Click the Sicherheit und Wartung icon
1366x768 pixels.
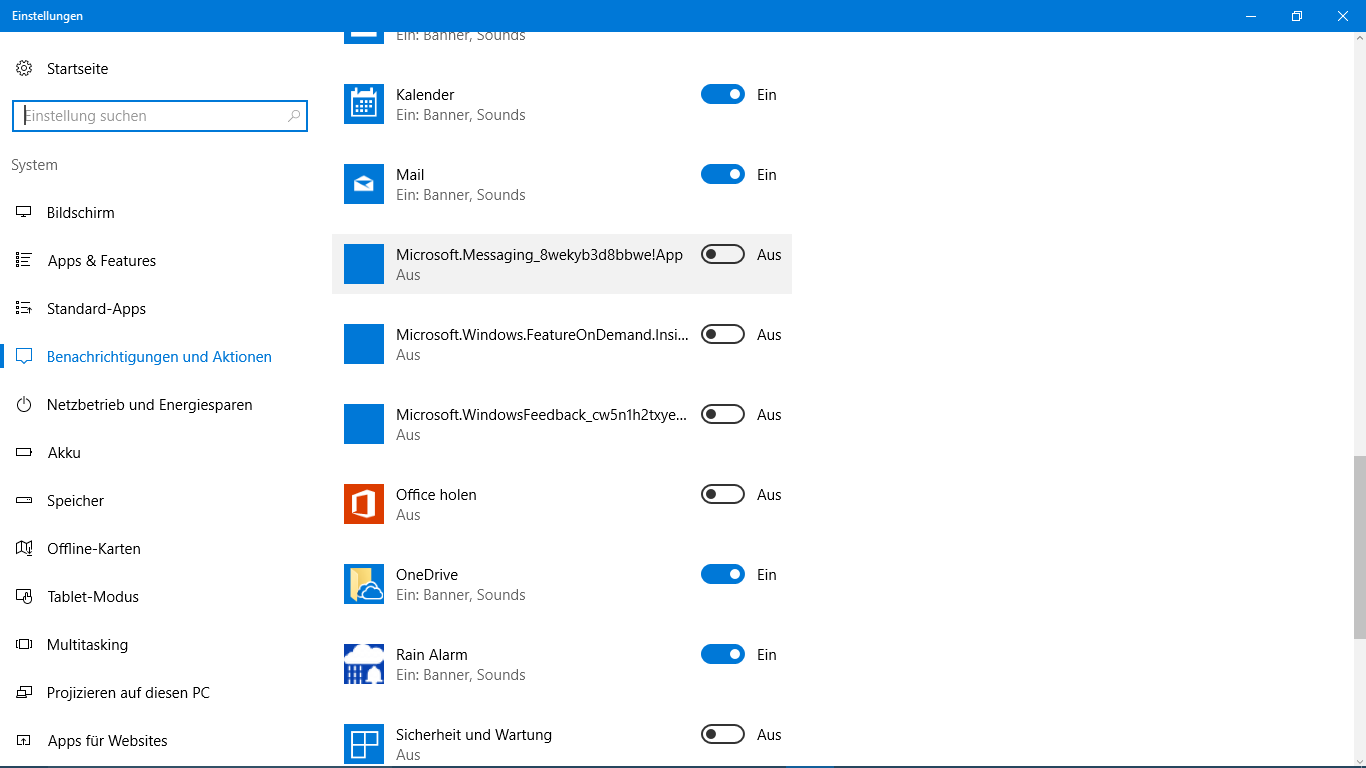[364, 744]
